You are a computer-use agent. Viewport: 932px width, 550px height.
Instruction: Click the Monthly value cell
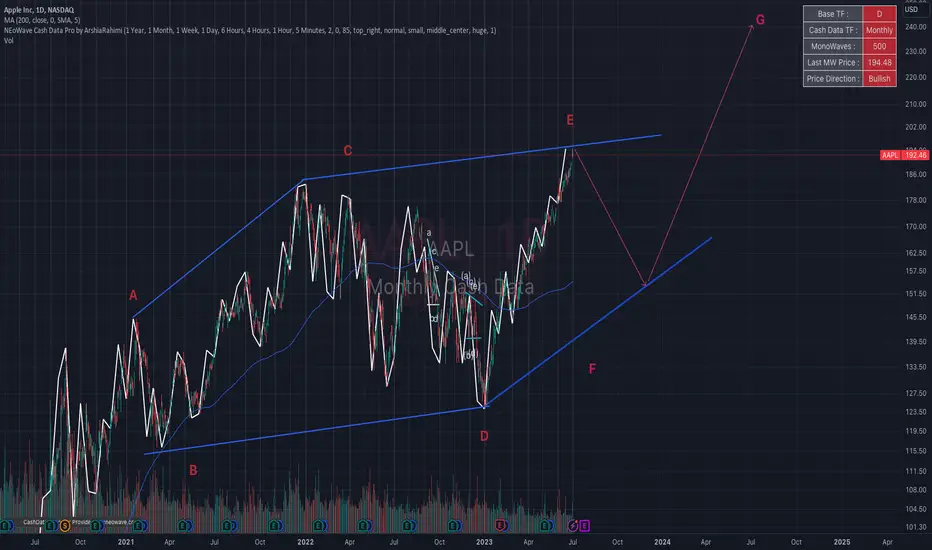[x=880, y=30]
